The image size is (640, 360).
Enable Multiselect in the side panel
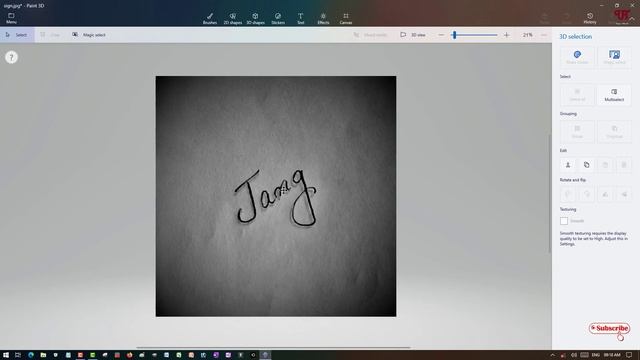click(614, 95)
